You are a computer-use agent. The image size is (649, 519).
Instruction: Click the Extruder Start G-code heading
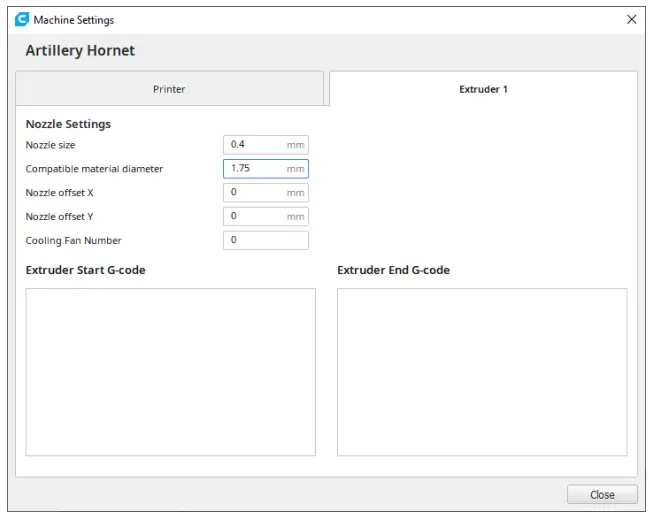coord(86,270)
